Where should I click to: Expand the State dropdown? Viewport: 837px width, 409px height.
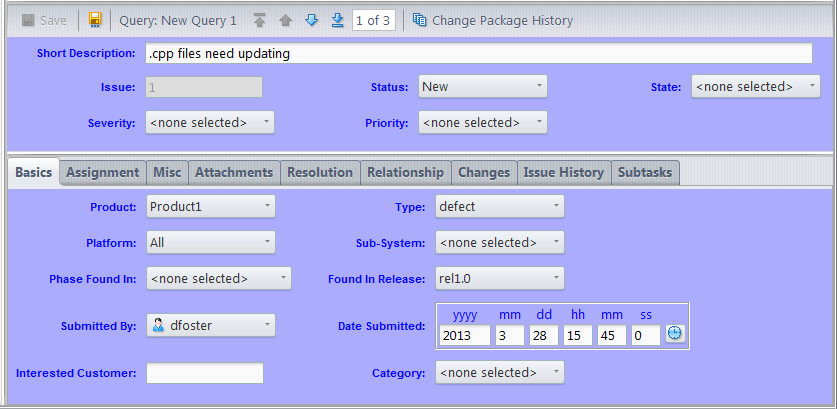point(756,87)
